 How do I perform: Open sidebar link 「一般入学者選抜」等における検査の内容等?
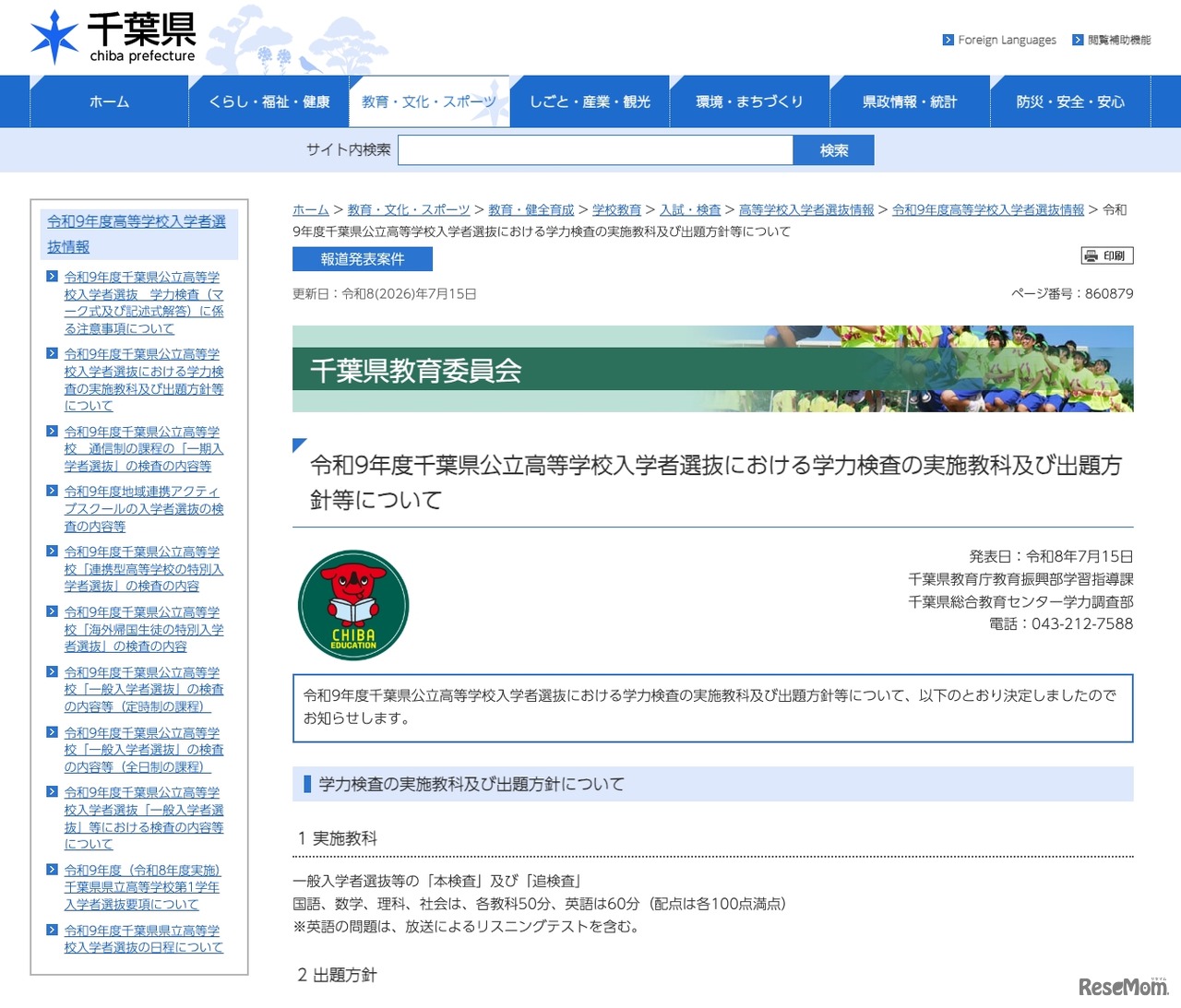(x=144, y=818)
